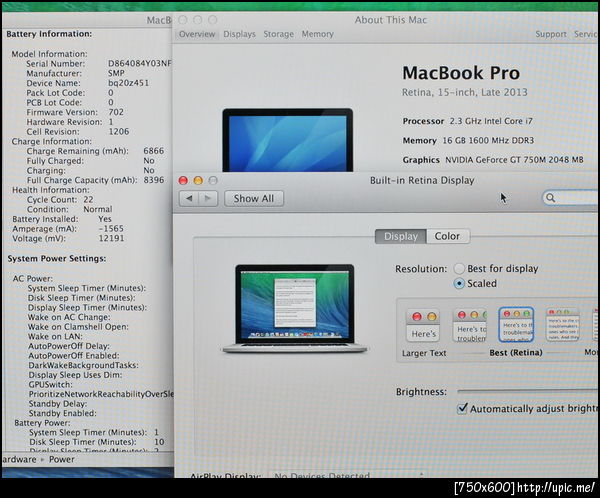Image resolution: width=600 pixels, height=498 pixels.
Task: Open the Displays tab in About This Mac
Action: (239, 34)
